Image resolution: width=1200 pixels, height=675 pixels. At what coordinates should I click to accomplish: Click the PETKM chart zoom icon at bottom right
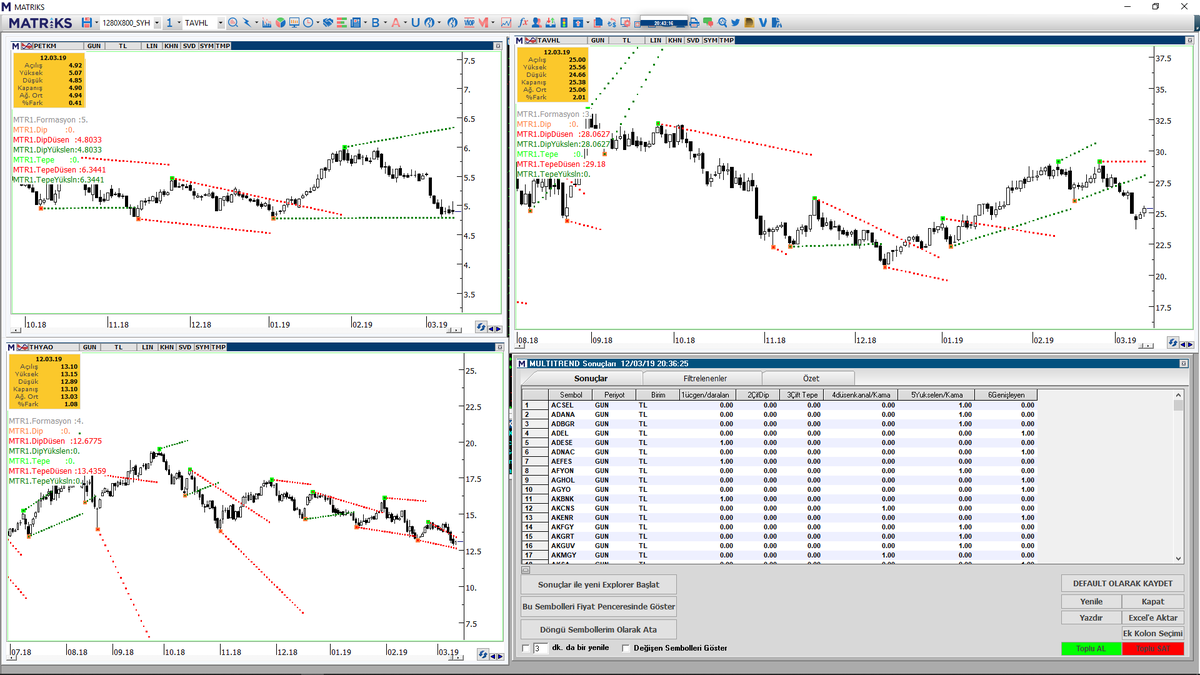pos(481,326)
